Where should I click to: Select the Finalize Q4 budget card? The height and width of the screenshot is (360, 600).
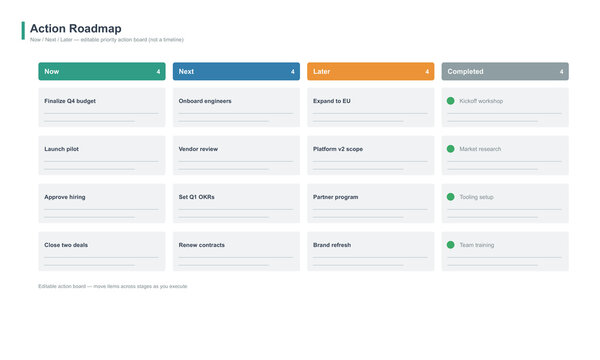click(102, 108)
